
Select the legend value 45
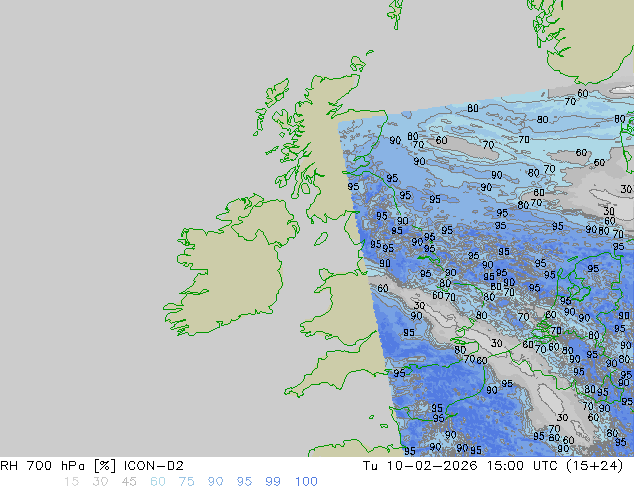coord(129,482)
